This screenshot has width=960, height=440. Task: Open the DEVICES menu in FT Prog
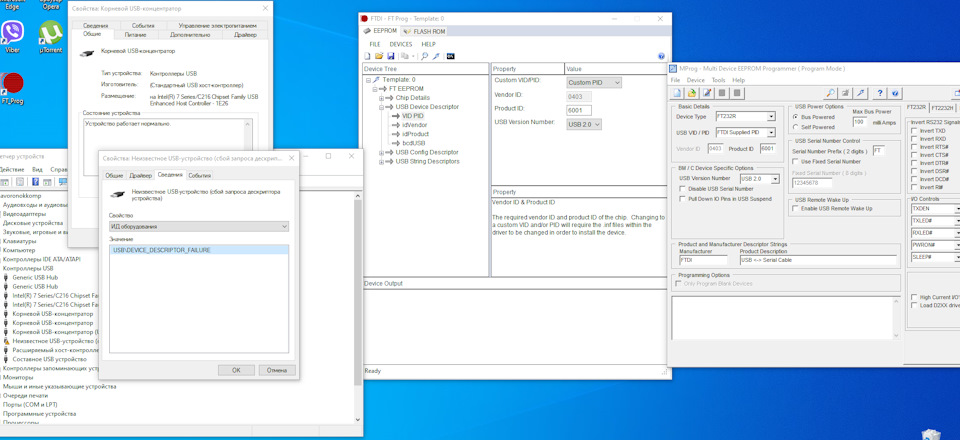[400, 44]
